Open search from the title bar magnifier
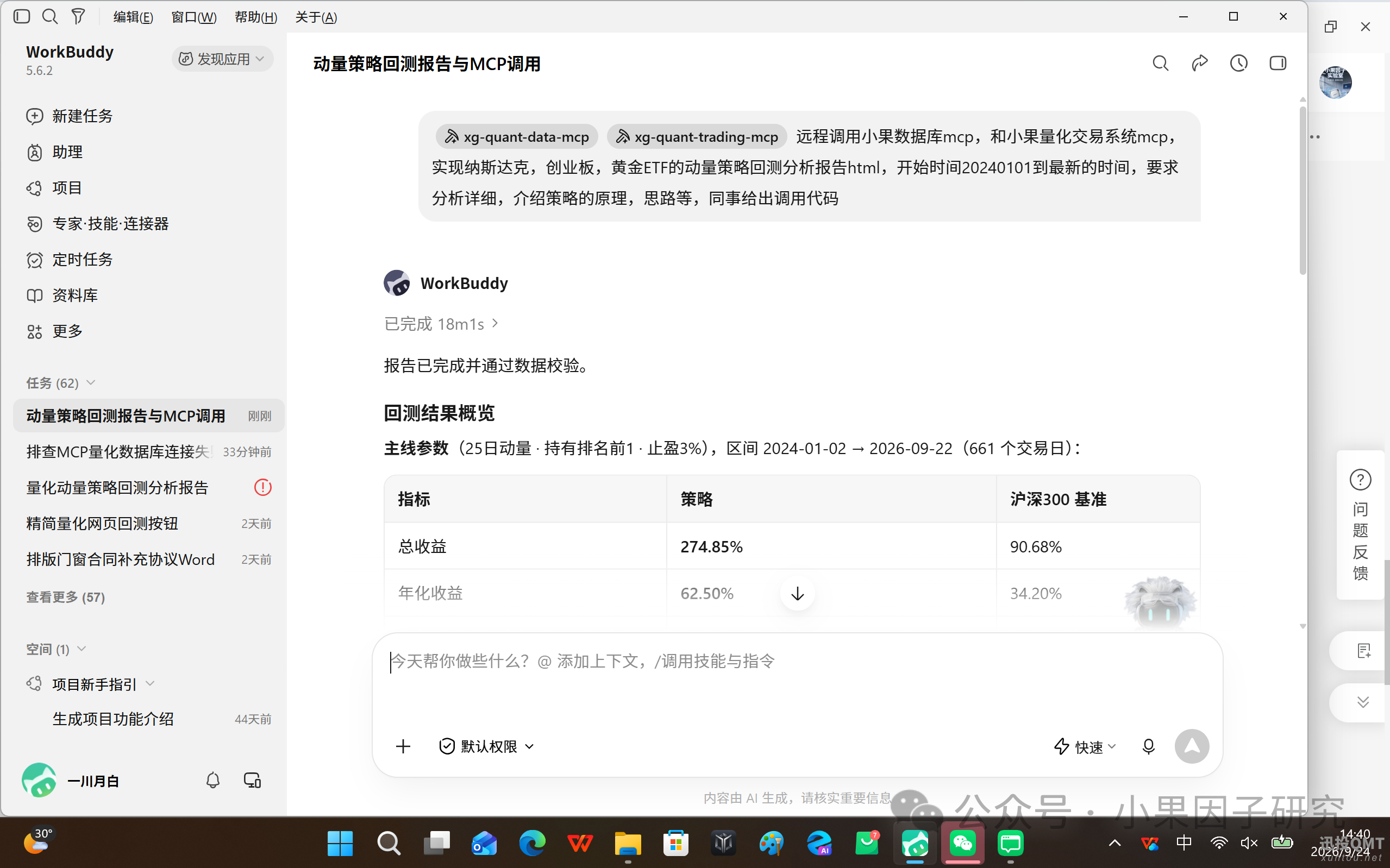 (x=50, y=17)
